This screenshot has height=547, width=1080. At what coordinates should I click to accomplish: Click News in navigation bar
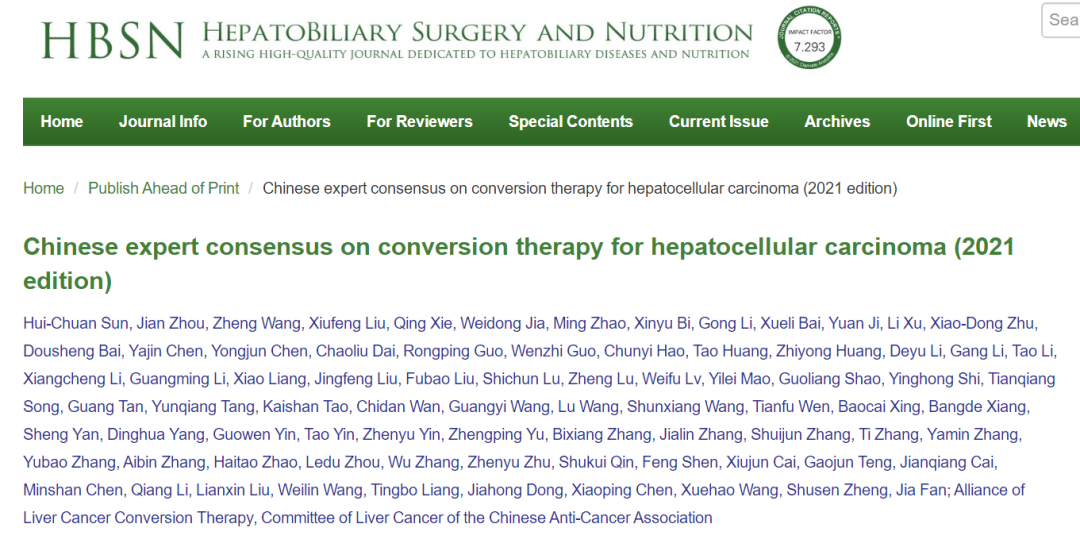pos(1046,122)
